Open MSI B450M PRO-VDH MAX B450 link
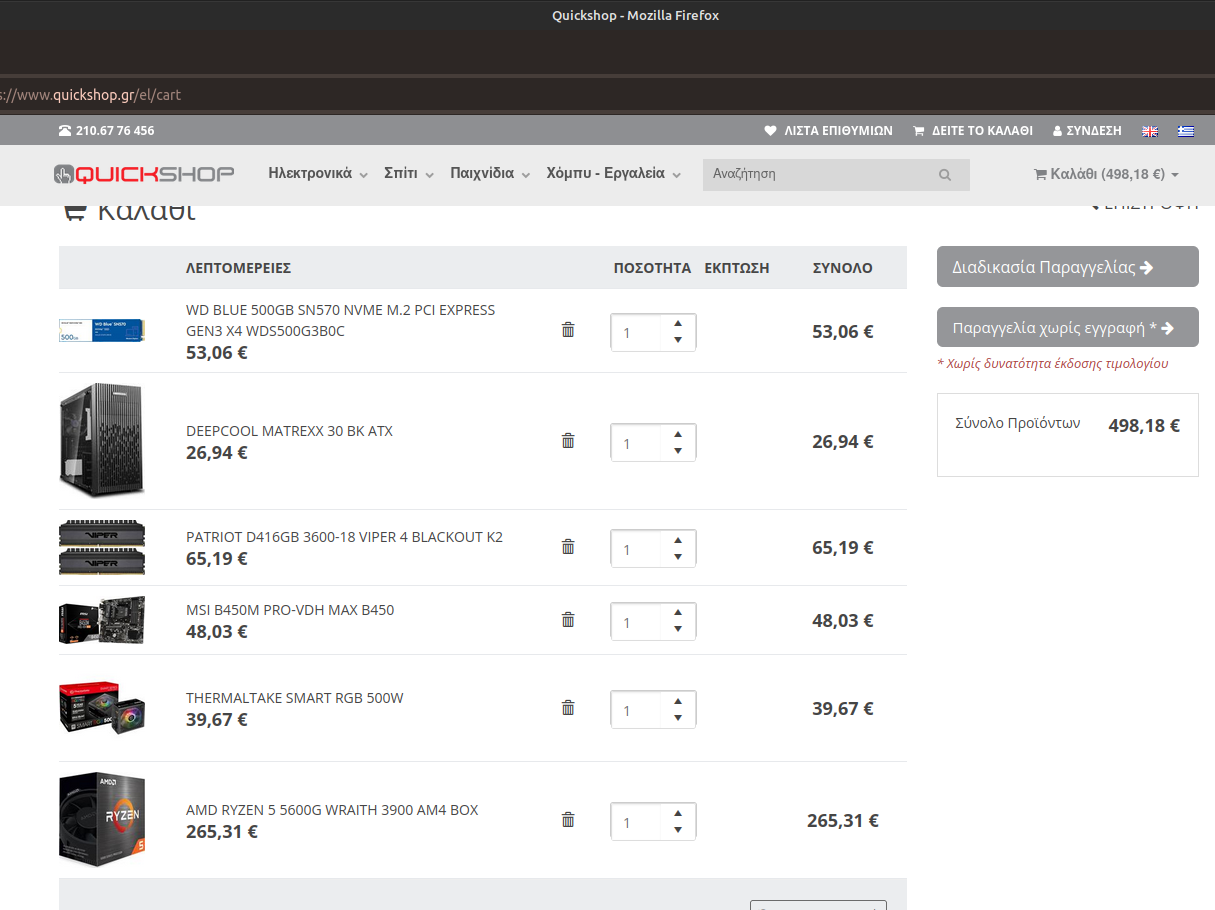This screenshot has width=1215, height=910. [290, 610]
